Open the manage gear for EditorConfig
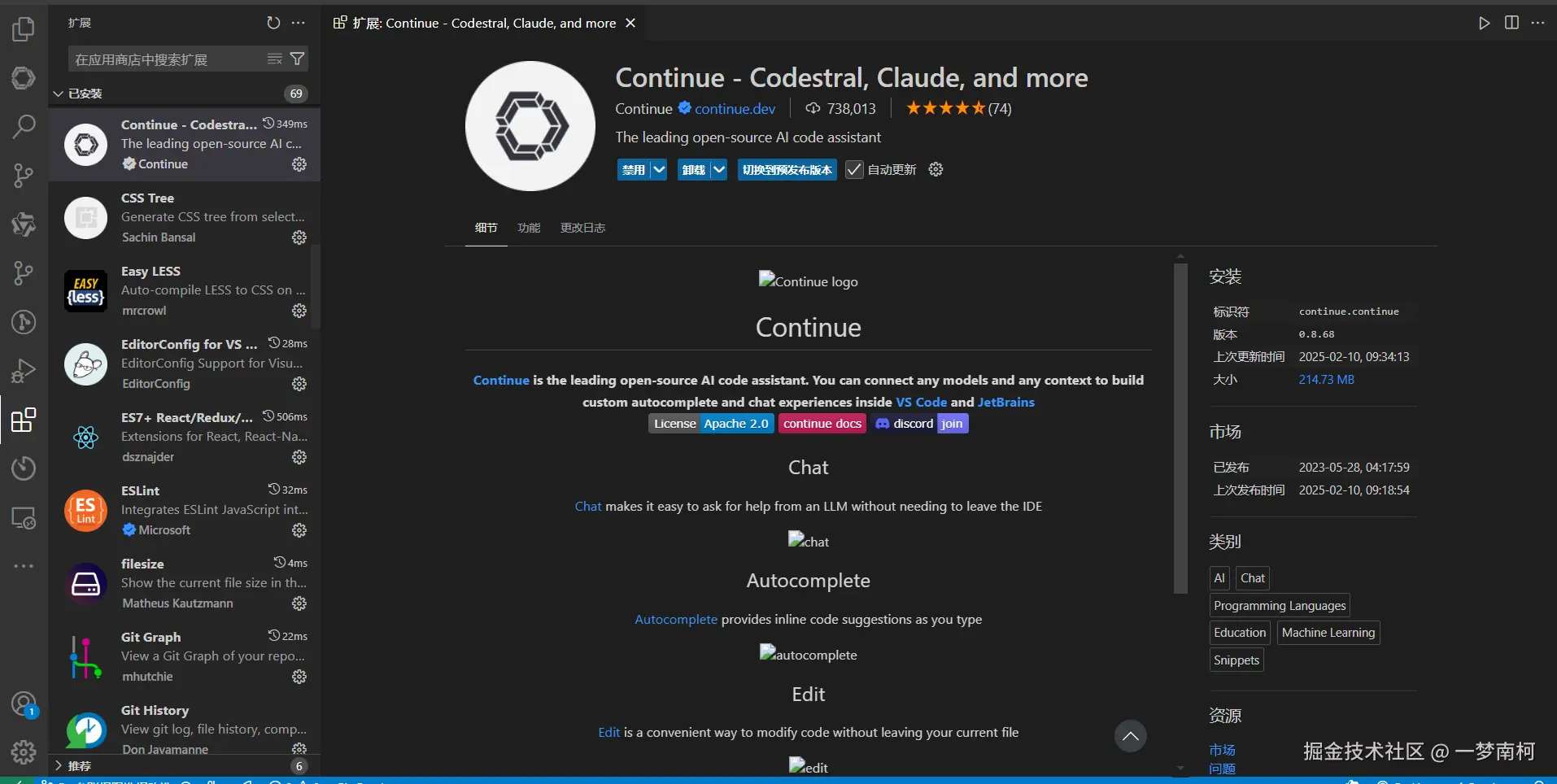Viewport: 1557px width, 784px height. pos(299,384)
